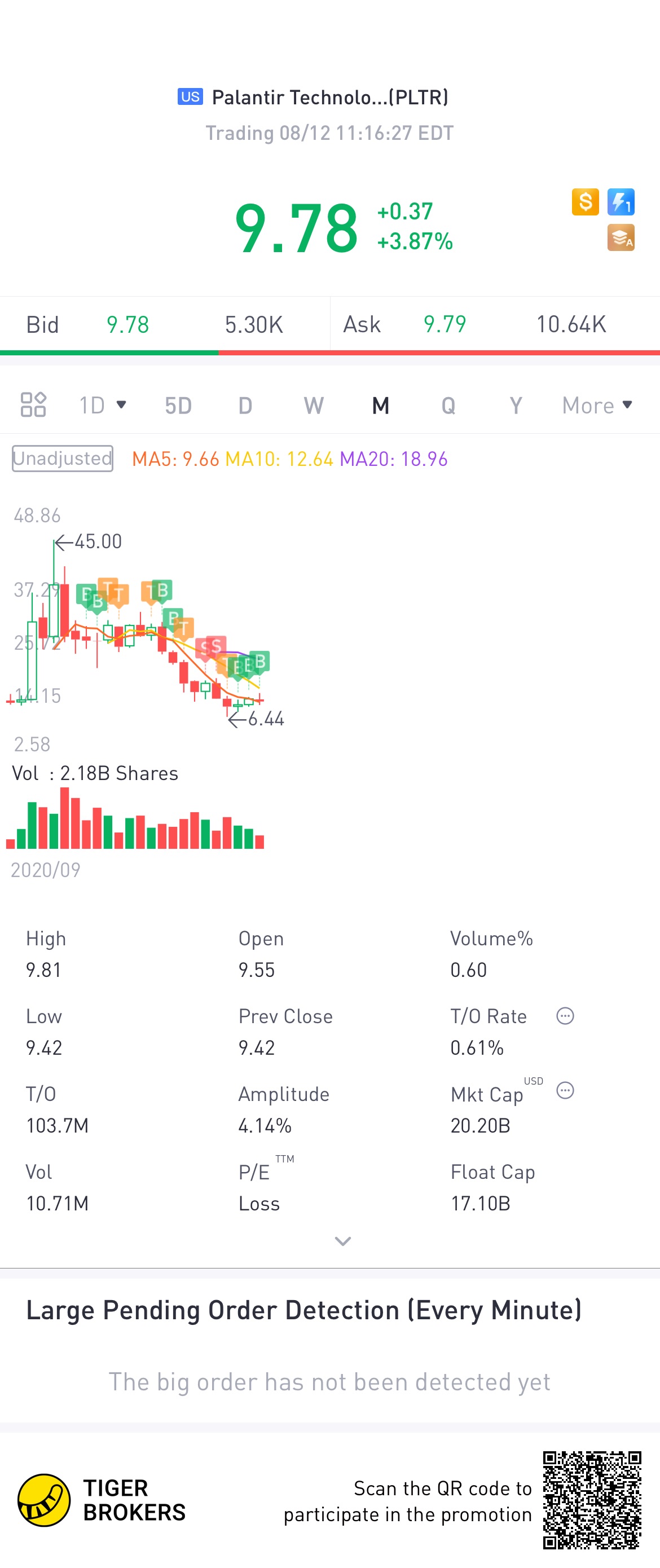Open the chart layout grid icon

coord(33,405)
